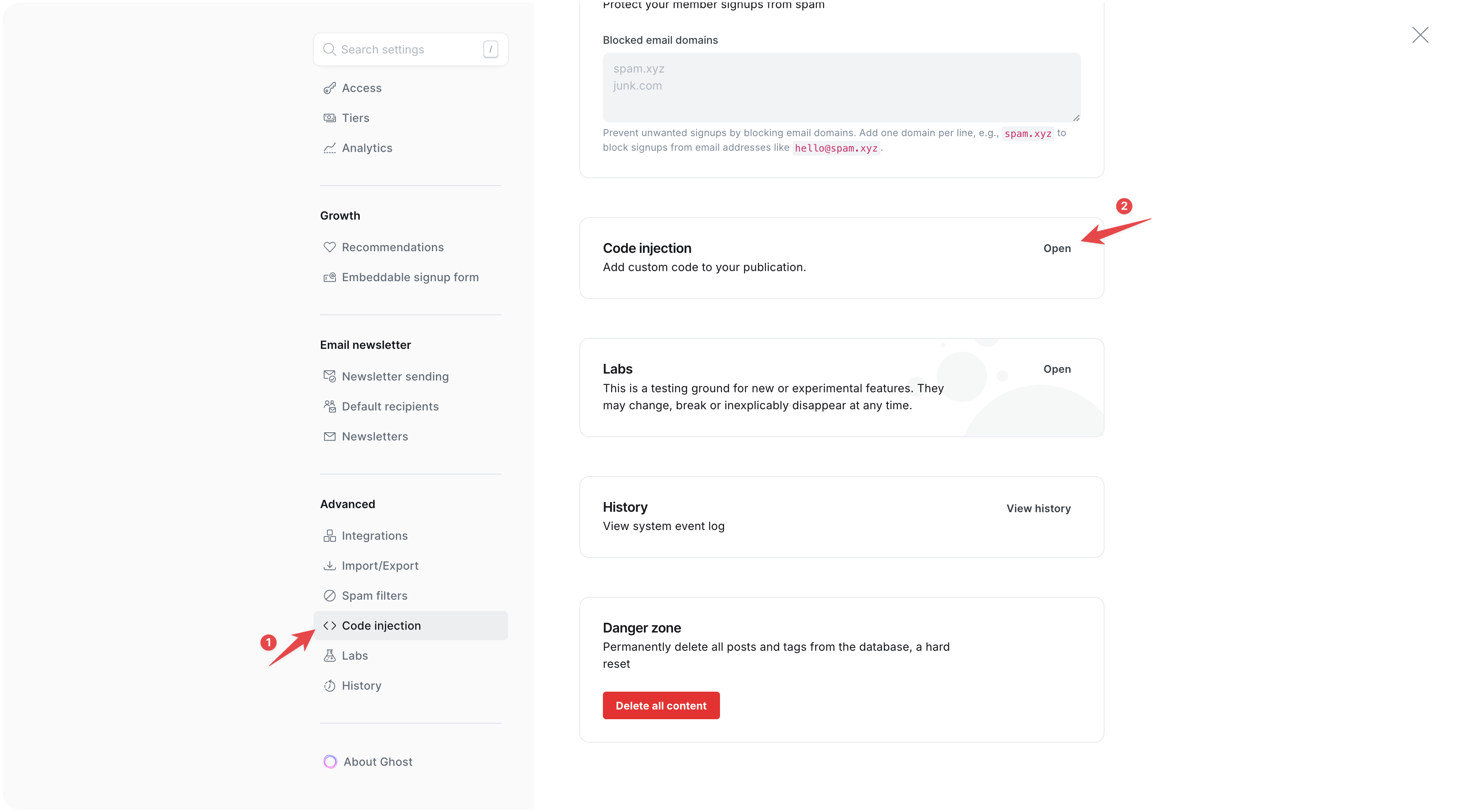1457x812 pixels.
Task: Click the Newsletter sending envelope icon
Action: click(329, 376)
